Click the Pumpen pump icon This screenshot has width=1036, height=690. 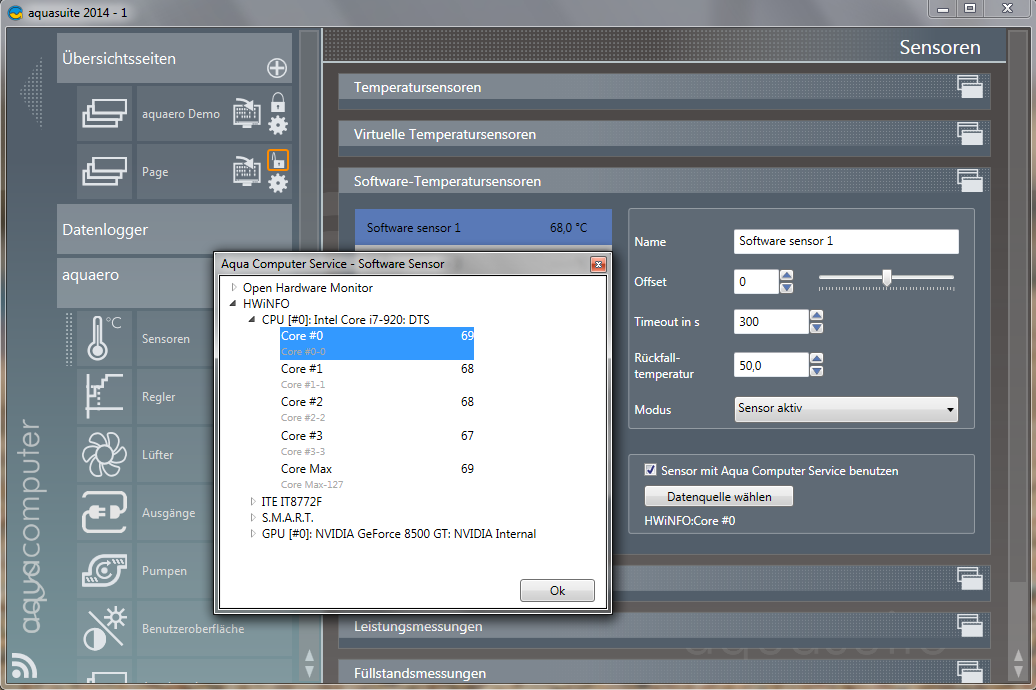105,570
